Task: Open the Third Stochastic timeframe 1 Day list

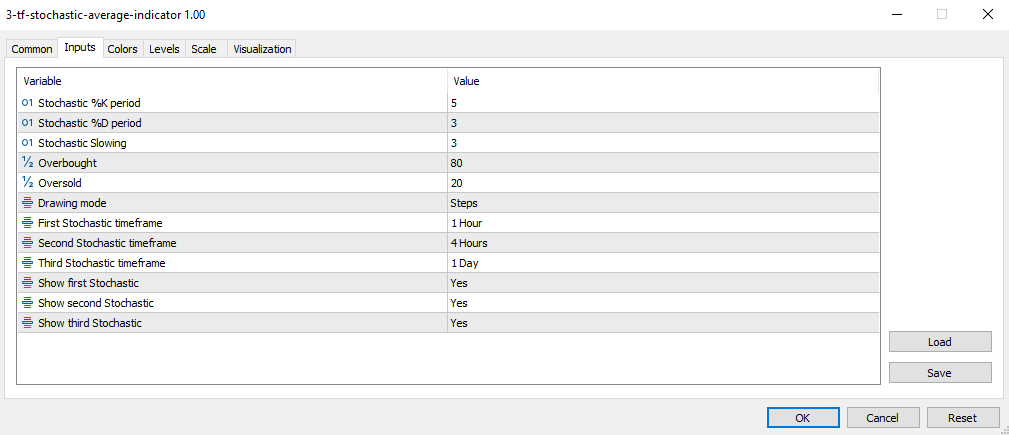Action: [663, 263]
